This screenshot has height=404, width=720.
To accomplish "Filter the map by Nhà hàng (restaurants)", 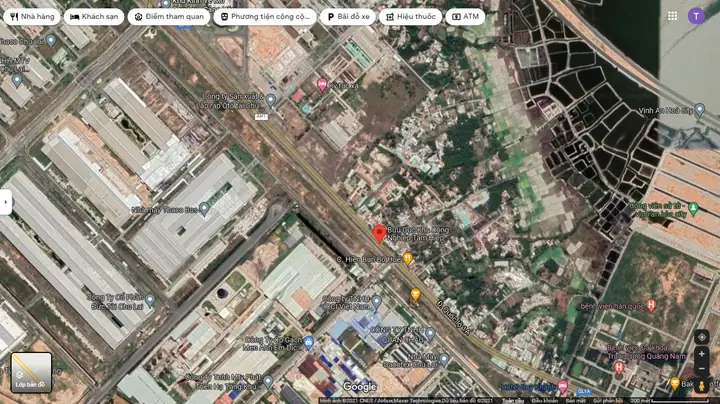I will coord(32,17).
